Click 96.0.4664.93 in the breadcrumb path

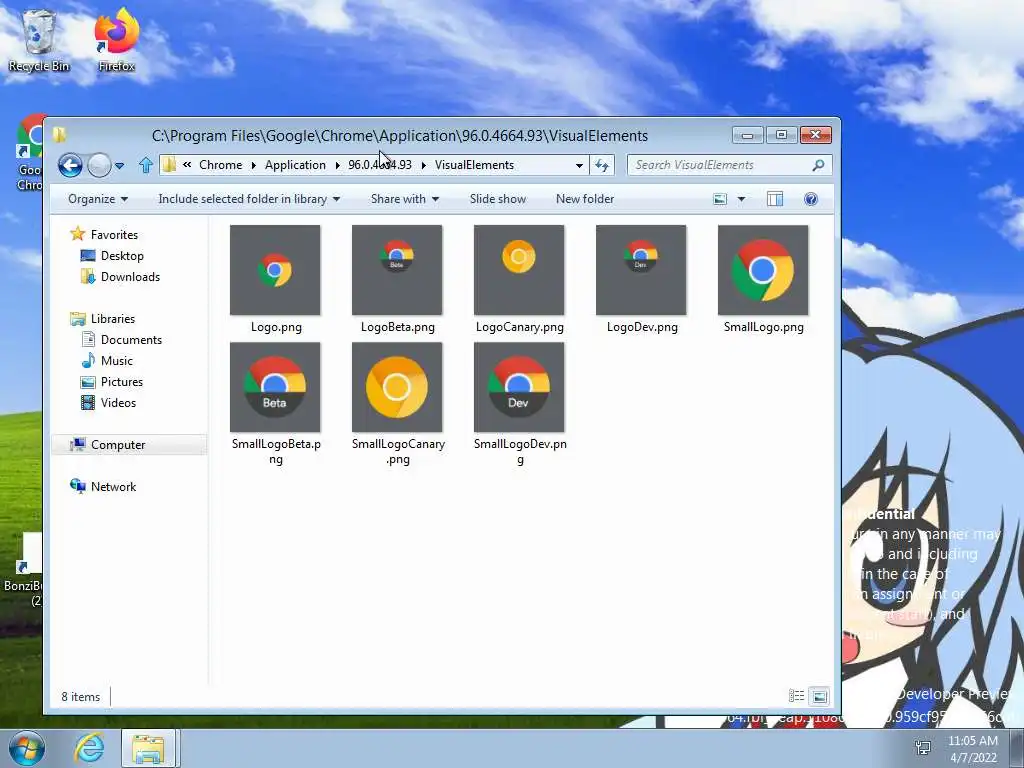[380, 165]
